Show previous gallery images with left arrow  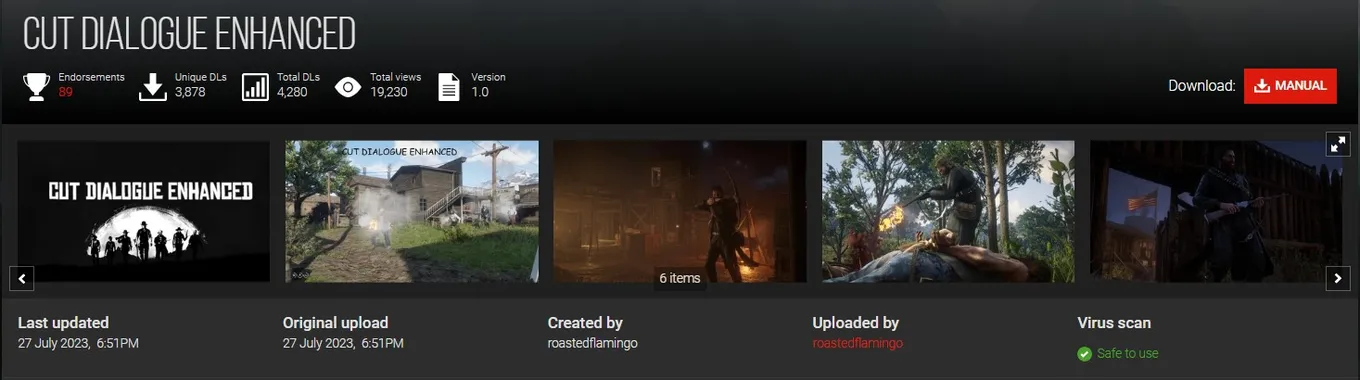[x=22, y=278]
